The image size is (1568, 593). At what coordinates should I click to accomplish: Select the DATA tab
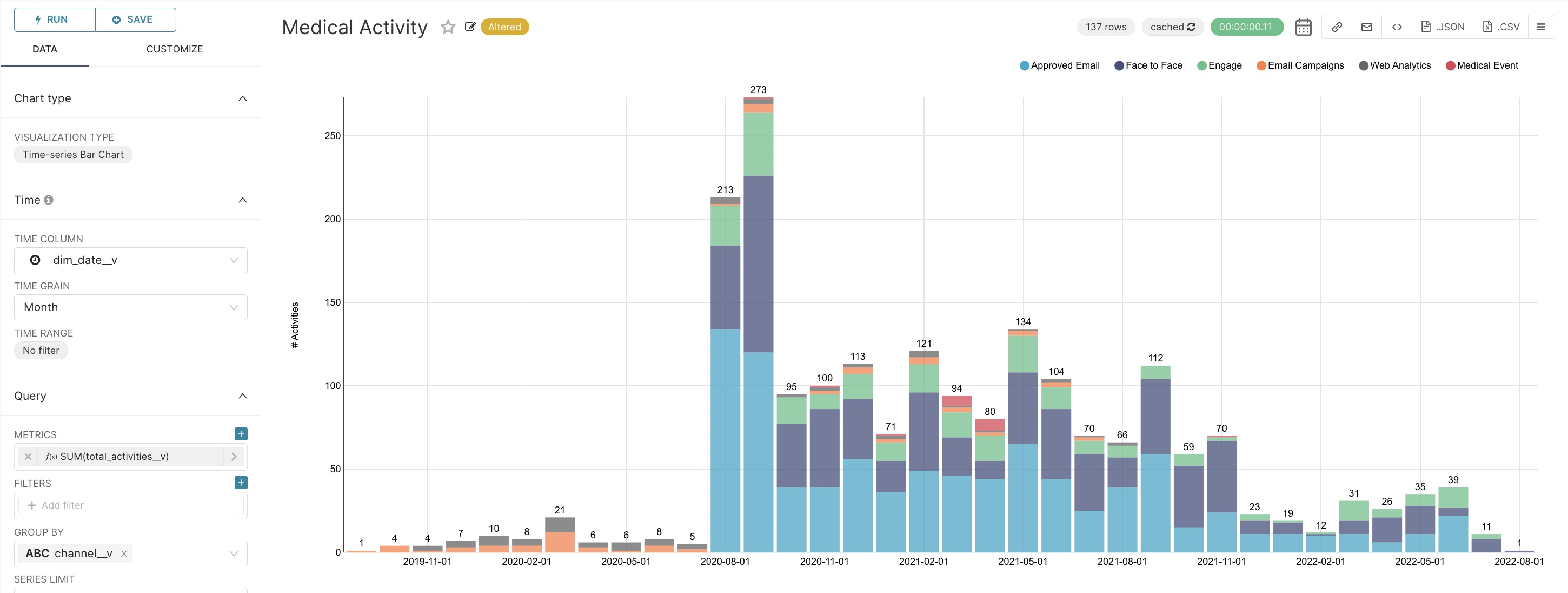click(44, 49)
